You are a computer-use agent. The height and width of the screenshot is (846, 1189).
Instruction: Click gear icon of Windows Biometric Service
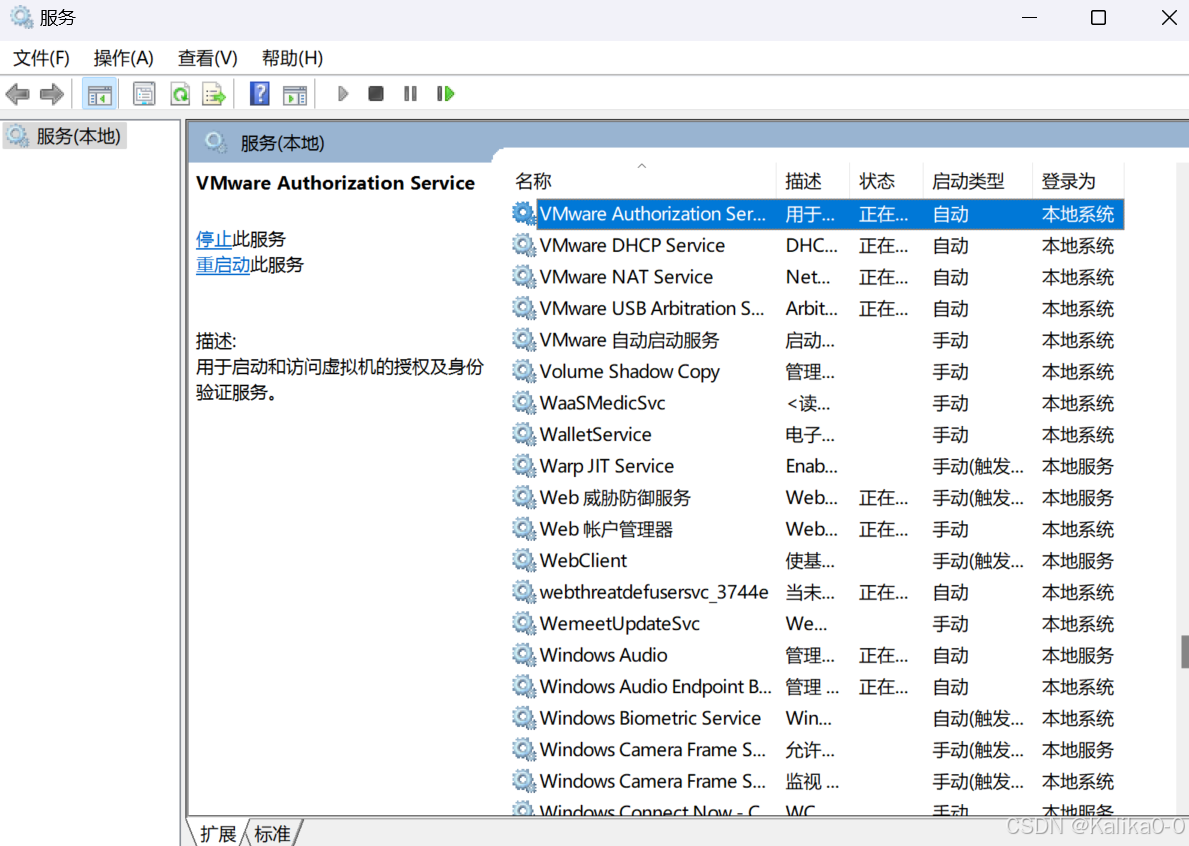tap(523, 718)
